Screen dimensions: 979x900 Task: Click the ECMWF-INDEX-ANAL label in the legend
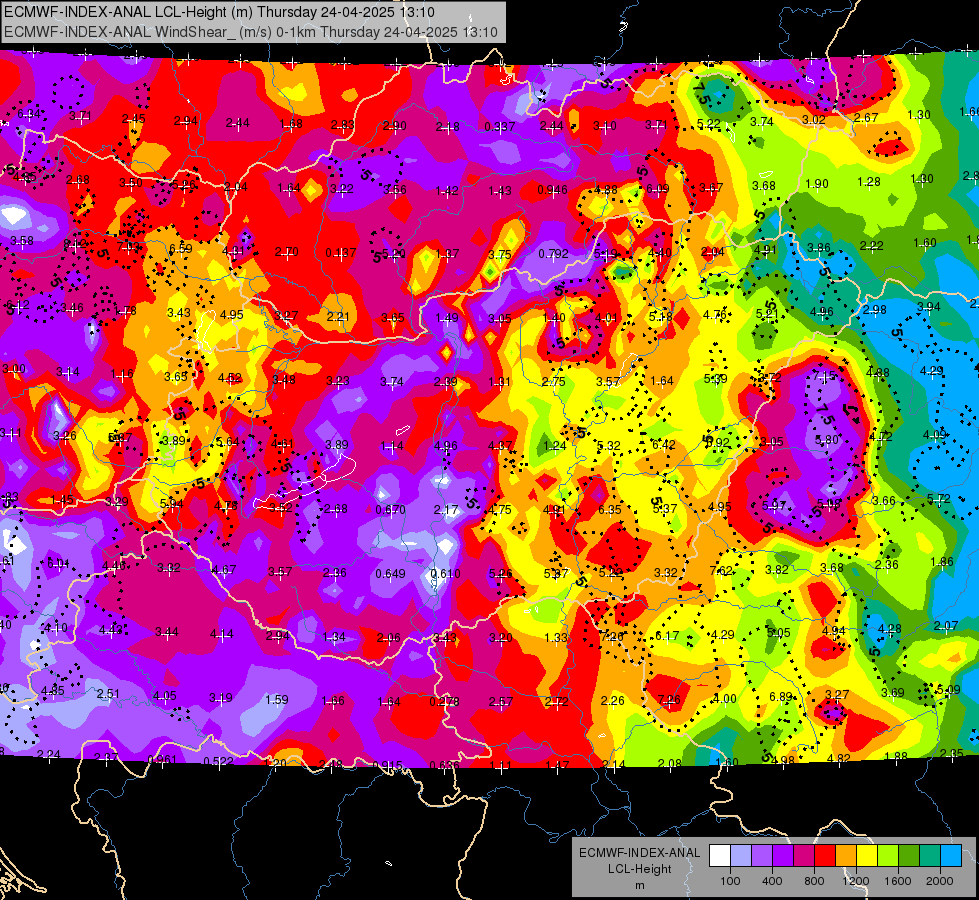pyautogui.click(x=639, y=853)
